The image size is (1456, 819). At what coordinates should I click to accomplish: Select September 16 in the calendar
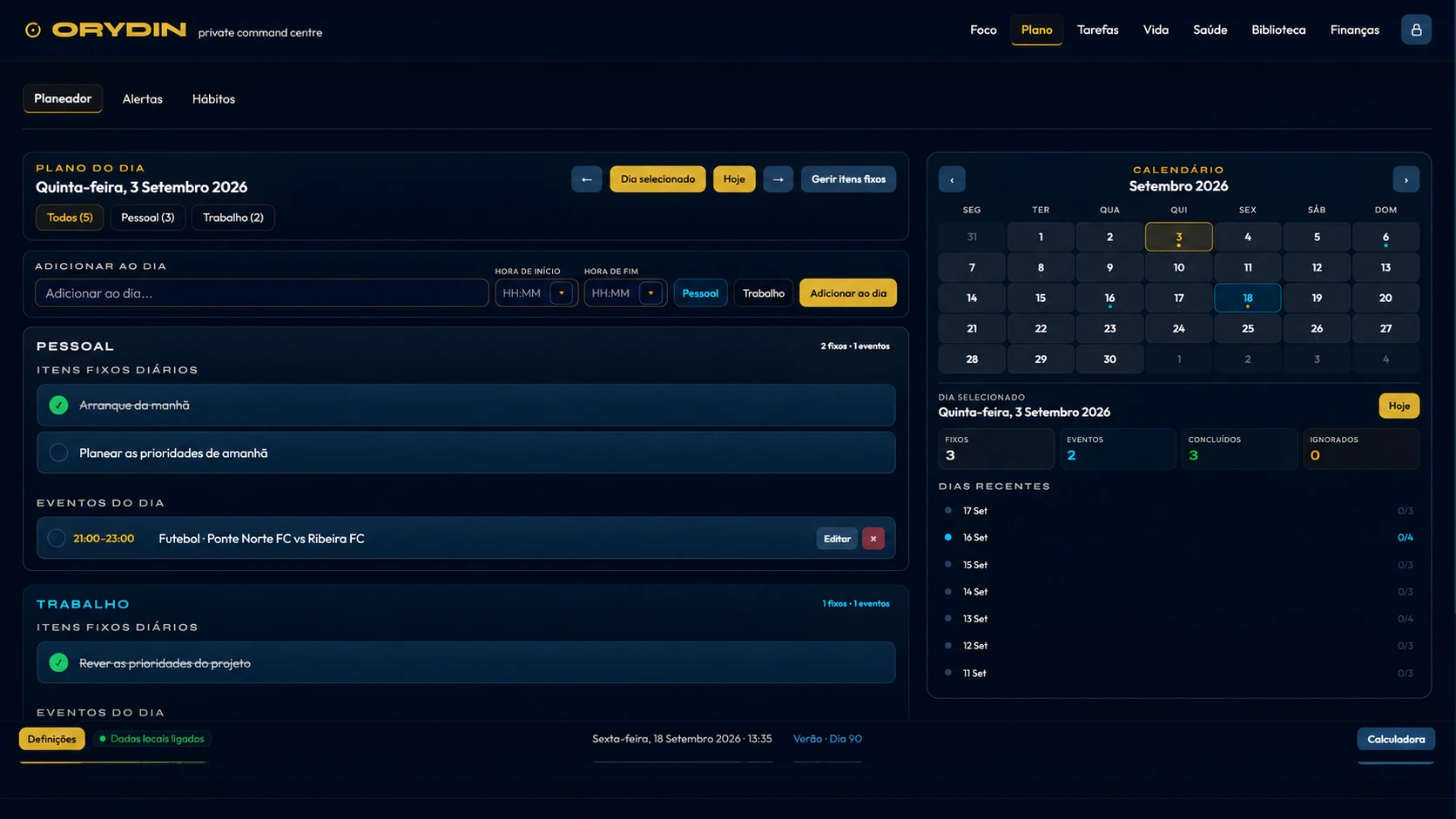(1109, 298)
